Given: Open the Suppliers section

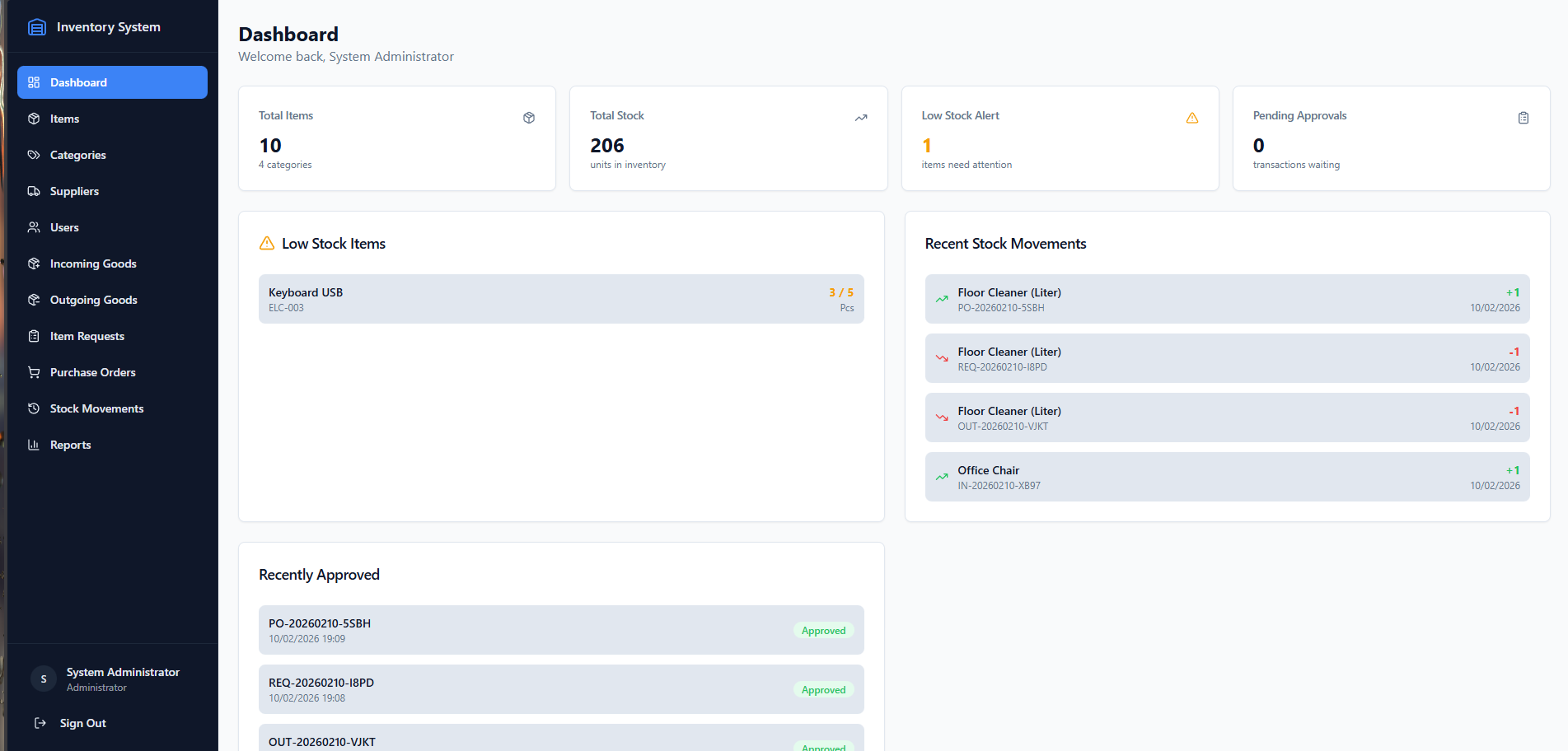Looking at the screenshot, I should pos(74,191).
